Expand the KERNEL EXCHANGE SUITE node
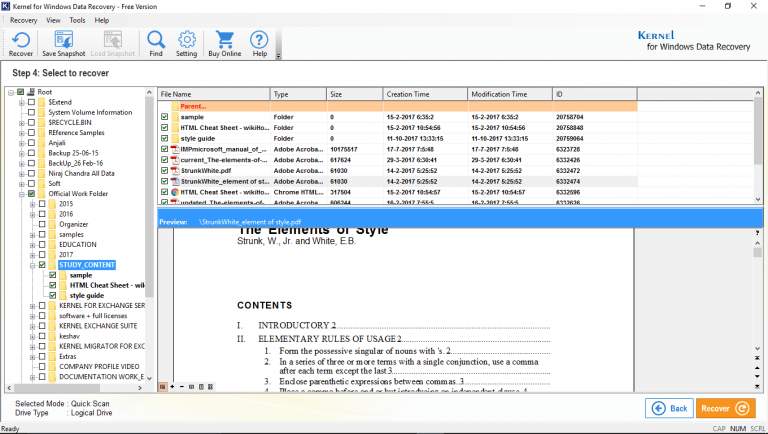 tap(32, 326)
